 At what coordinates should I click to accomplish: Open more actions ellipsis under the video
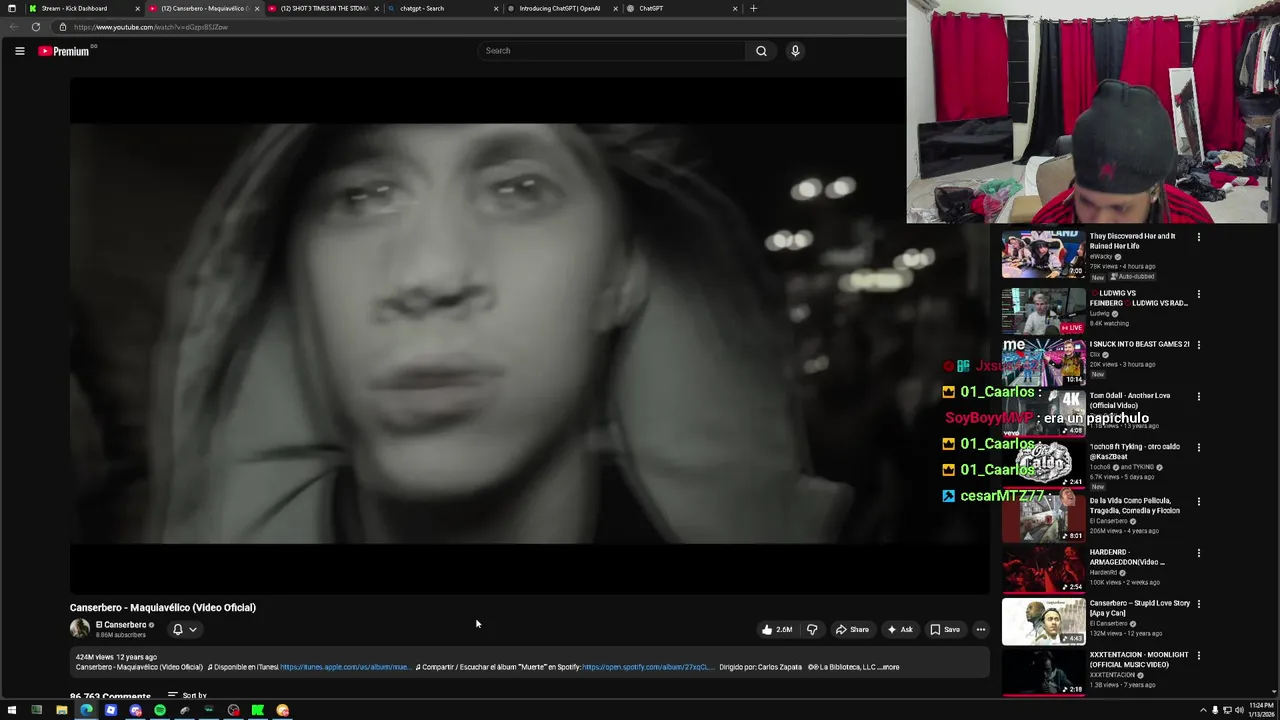click(981, 630)
